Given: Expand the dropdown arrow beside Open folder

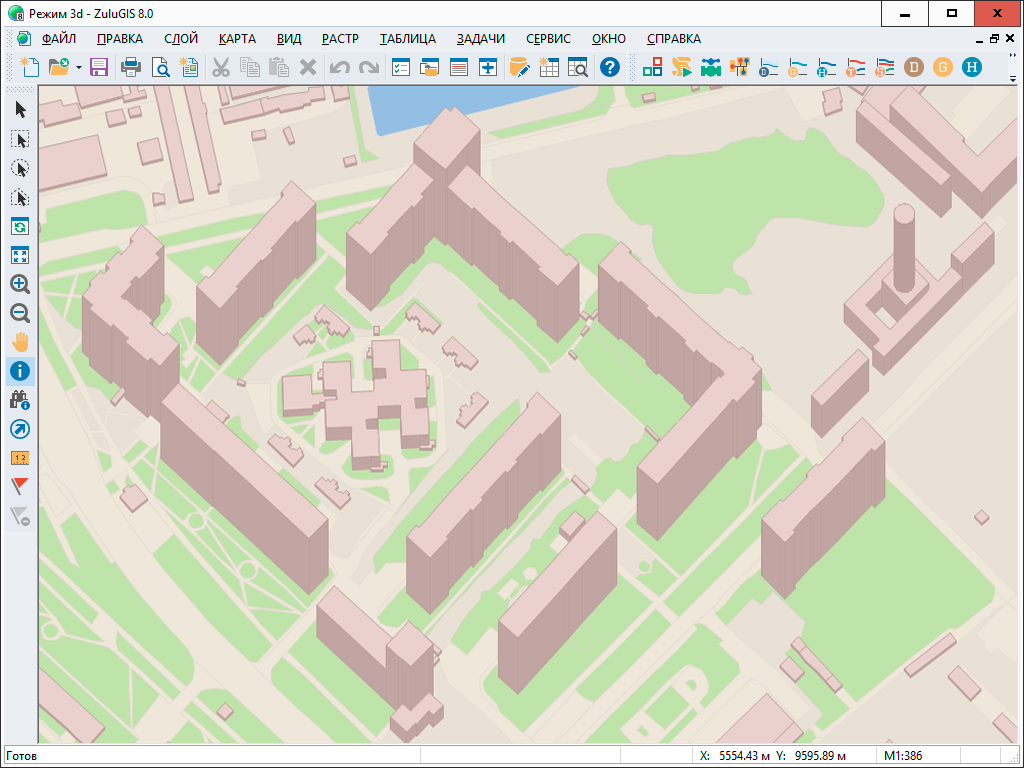Looking at the screenshot, I should 78,68.
